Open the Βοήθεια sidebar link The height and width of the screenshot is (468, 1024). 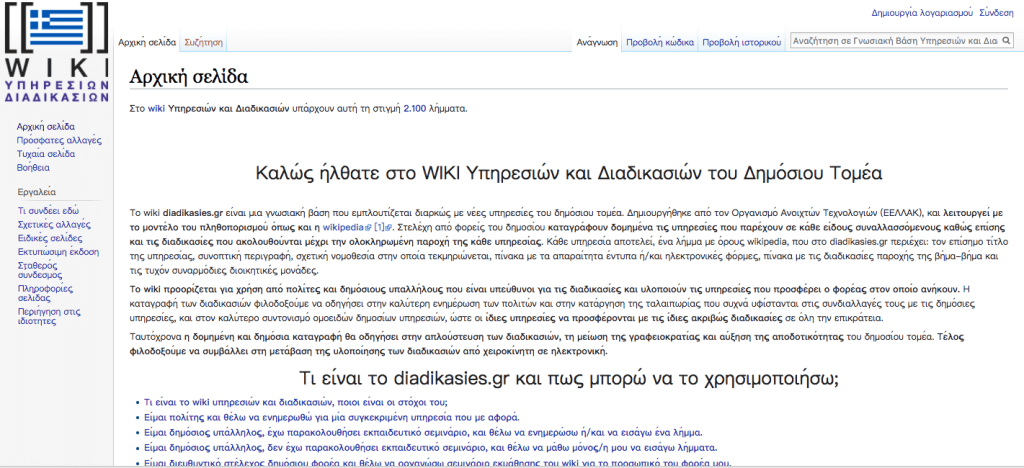[x=33, y=168]
